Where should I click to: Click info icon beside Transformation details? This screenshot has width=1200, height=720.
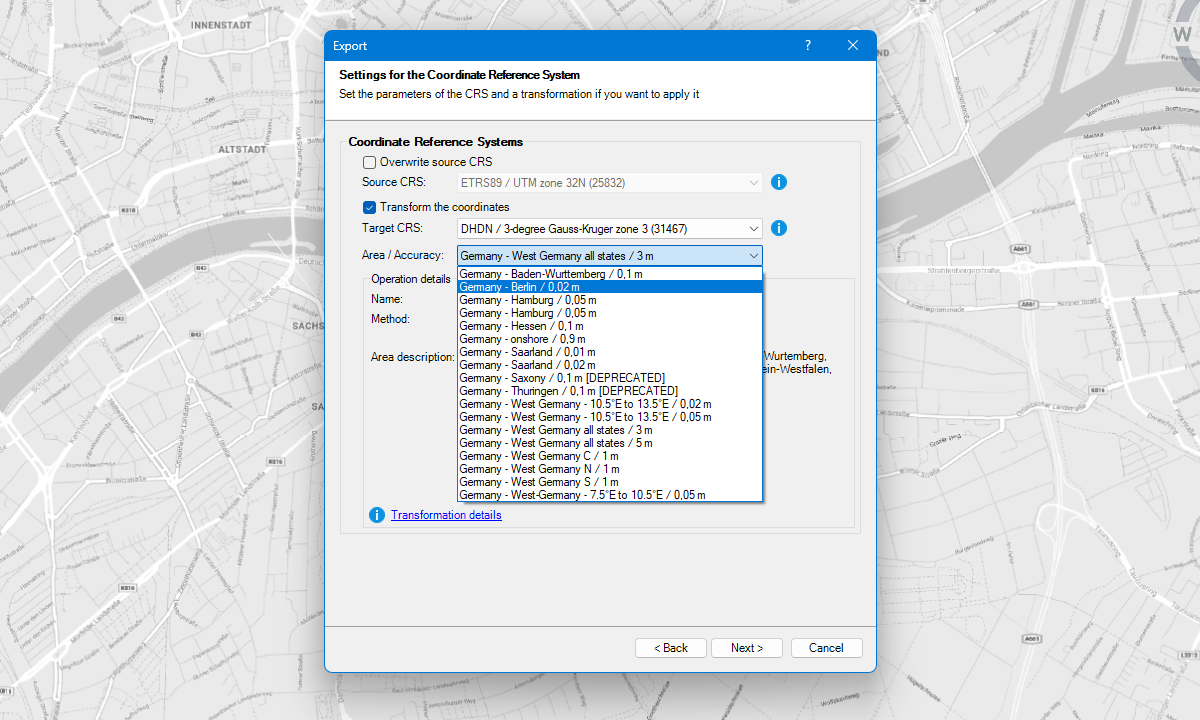[377, 515]
